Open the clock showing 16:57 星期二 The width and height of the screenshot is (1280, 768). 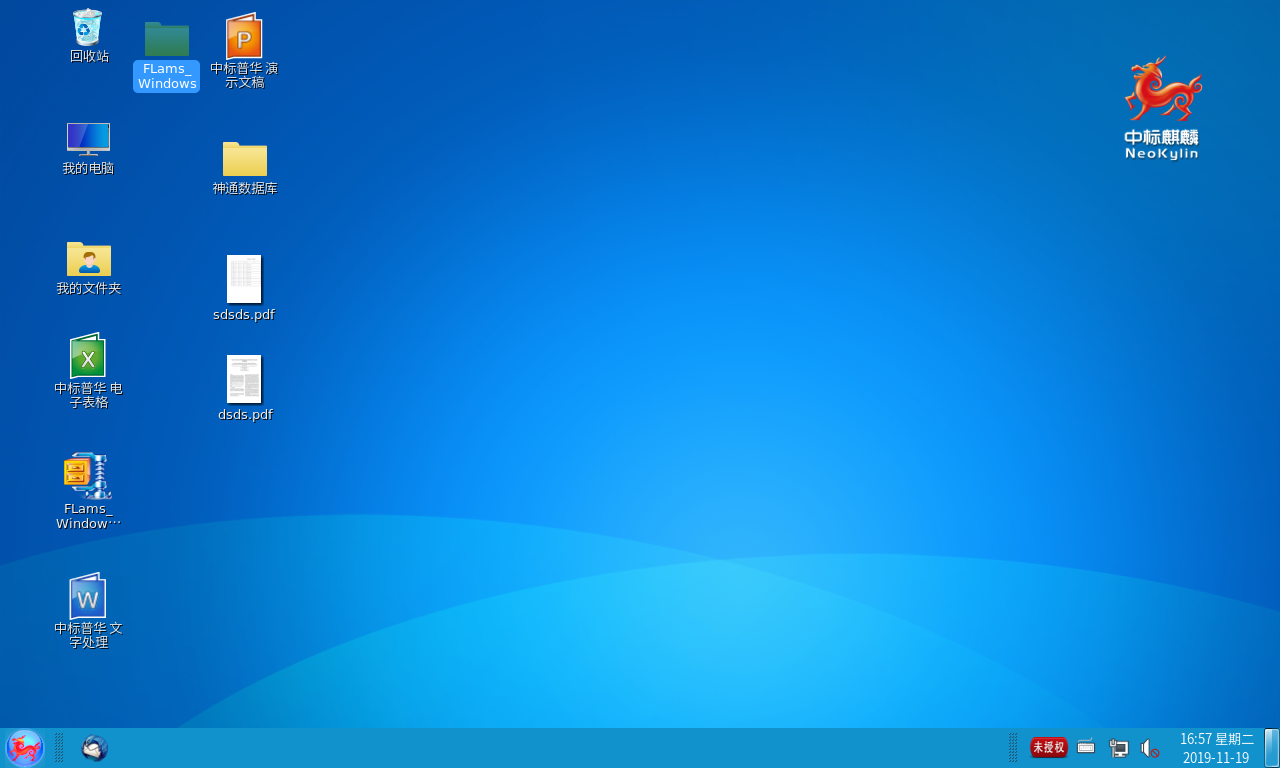1216,748
